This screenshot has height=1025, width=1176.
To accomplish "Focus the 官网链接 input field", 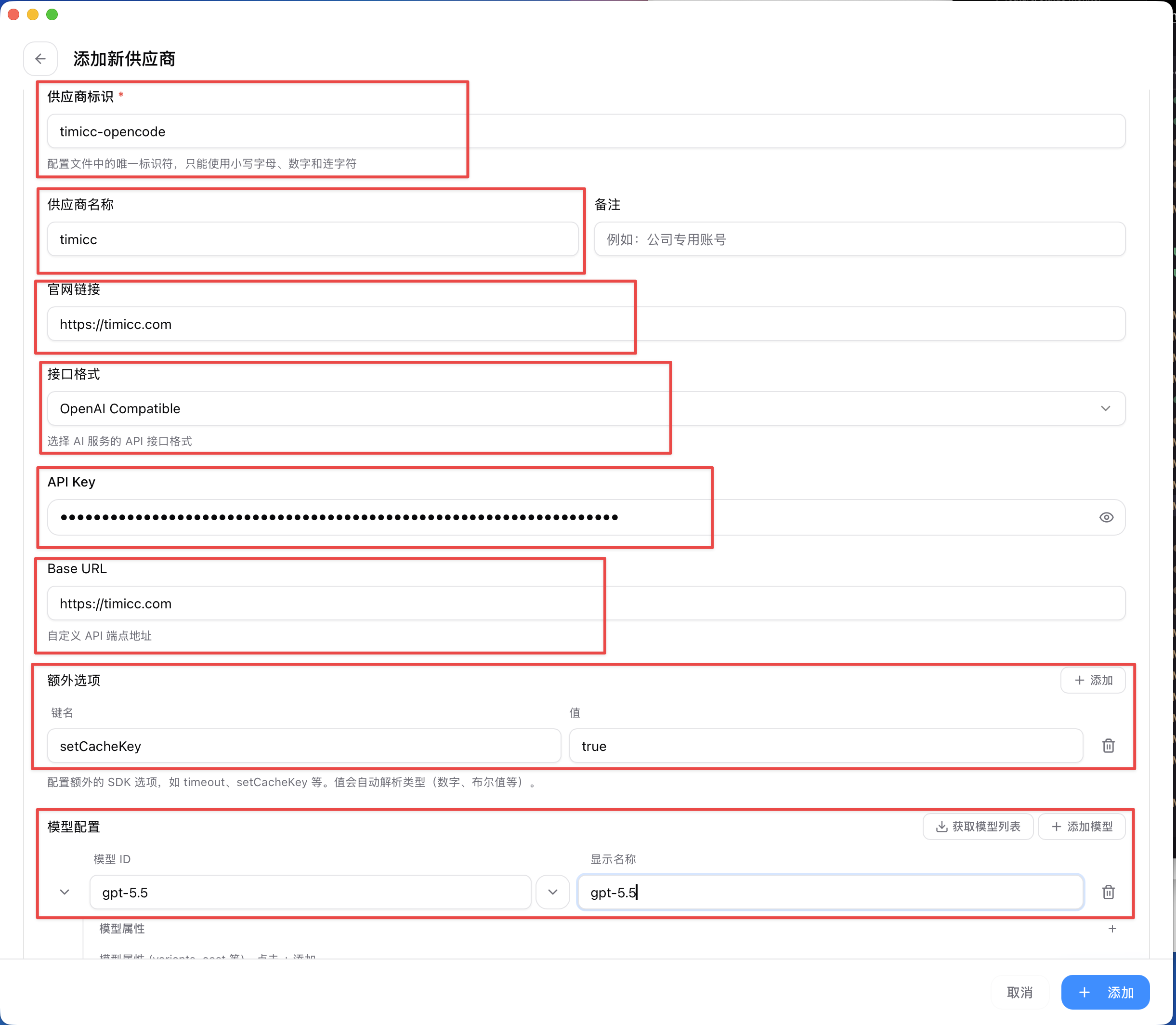I will [x=586, y=324].
